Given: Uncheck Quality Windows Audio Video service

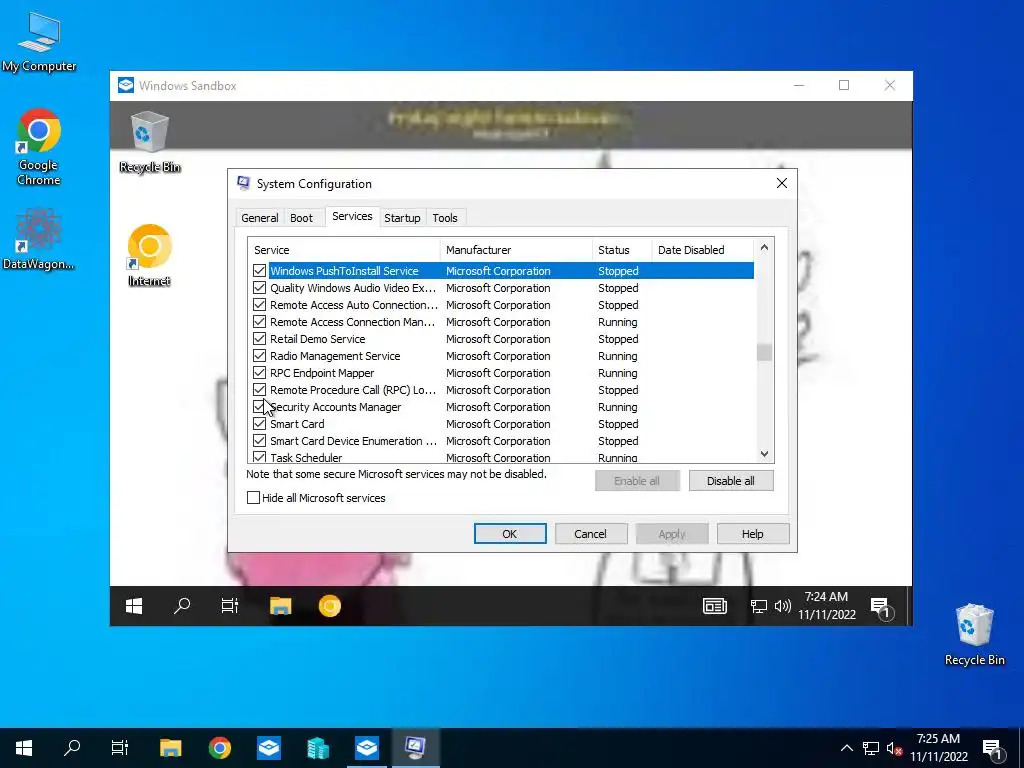Looking at the screenshot, I should coord(259,287).
